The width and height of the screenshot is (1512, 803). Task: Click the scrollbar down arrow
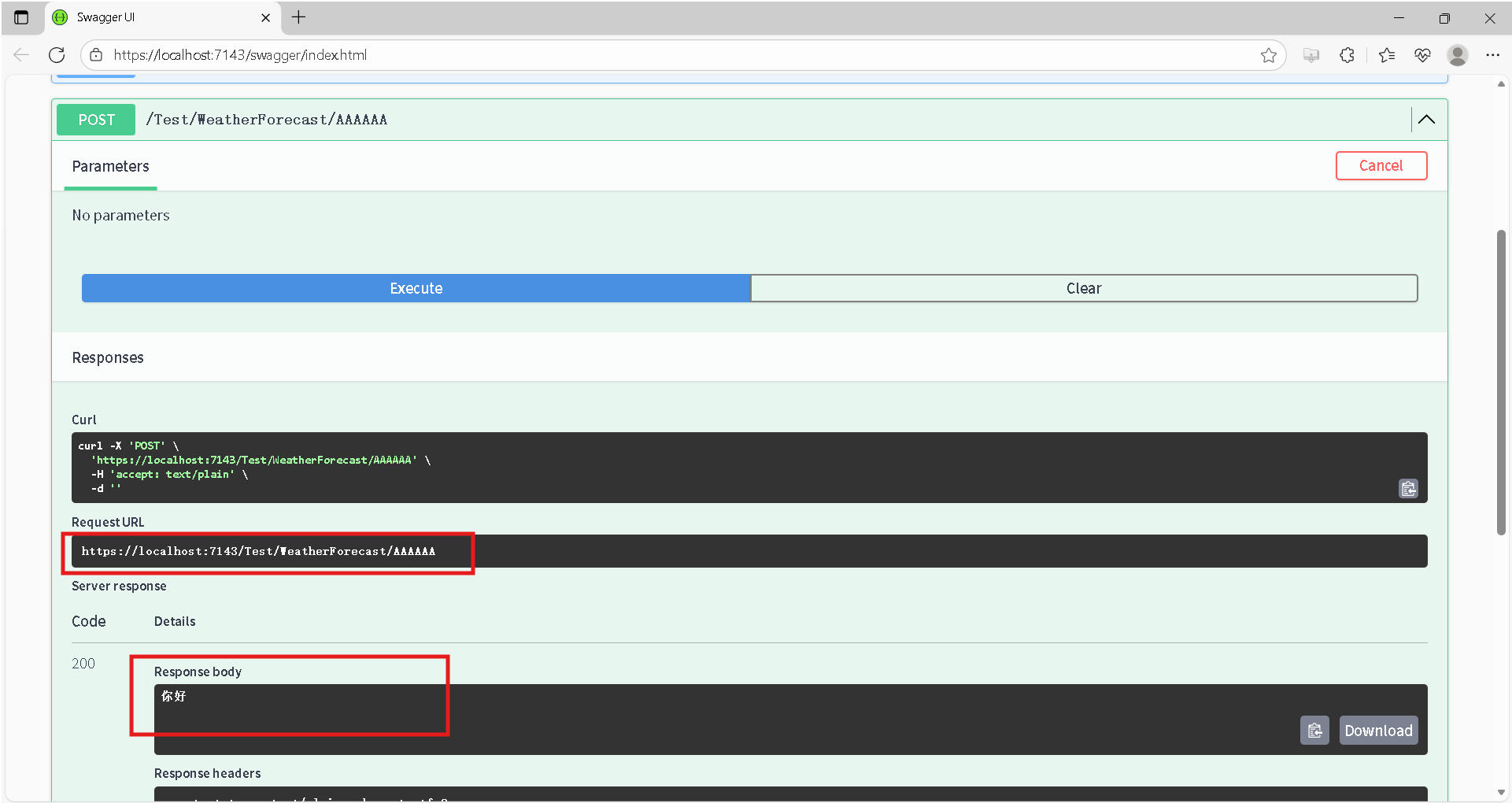[x=1501, y=793]
